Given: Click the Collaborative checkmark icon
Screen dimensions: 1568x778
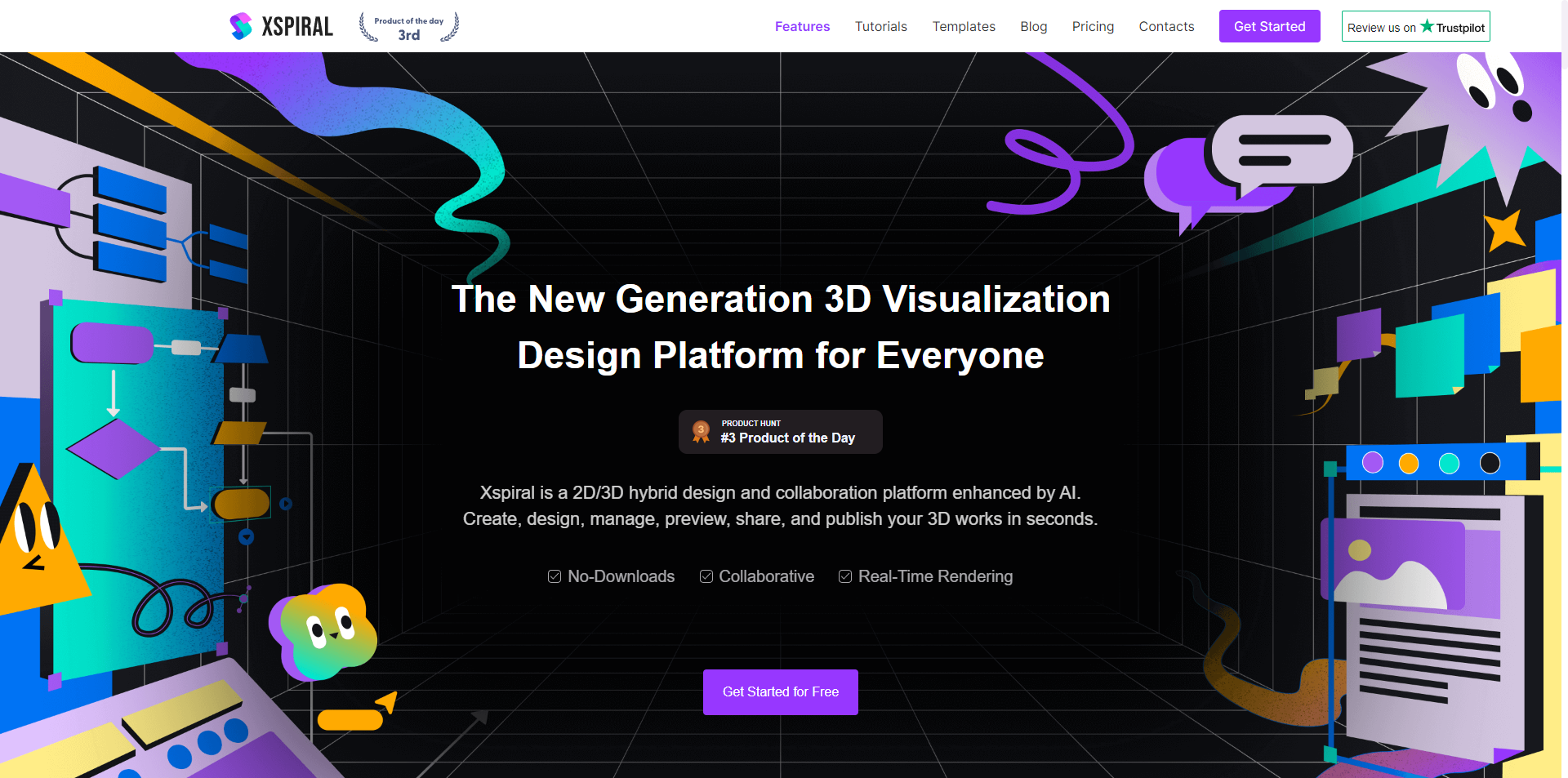Looking at the screenshot, I should 706,576.
